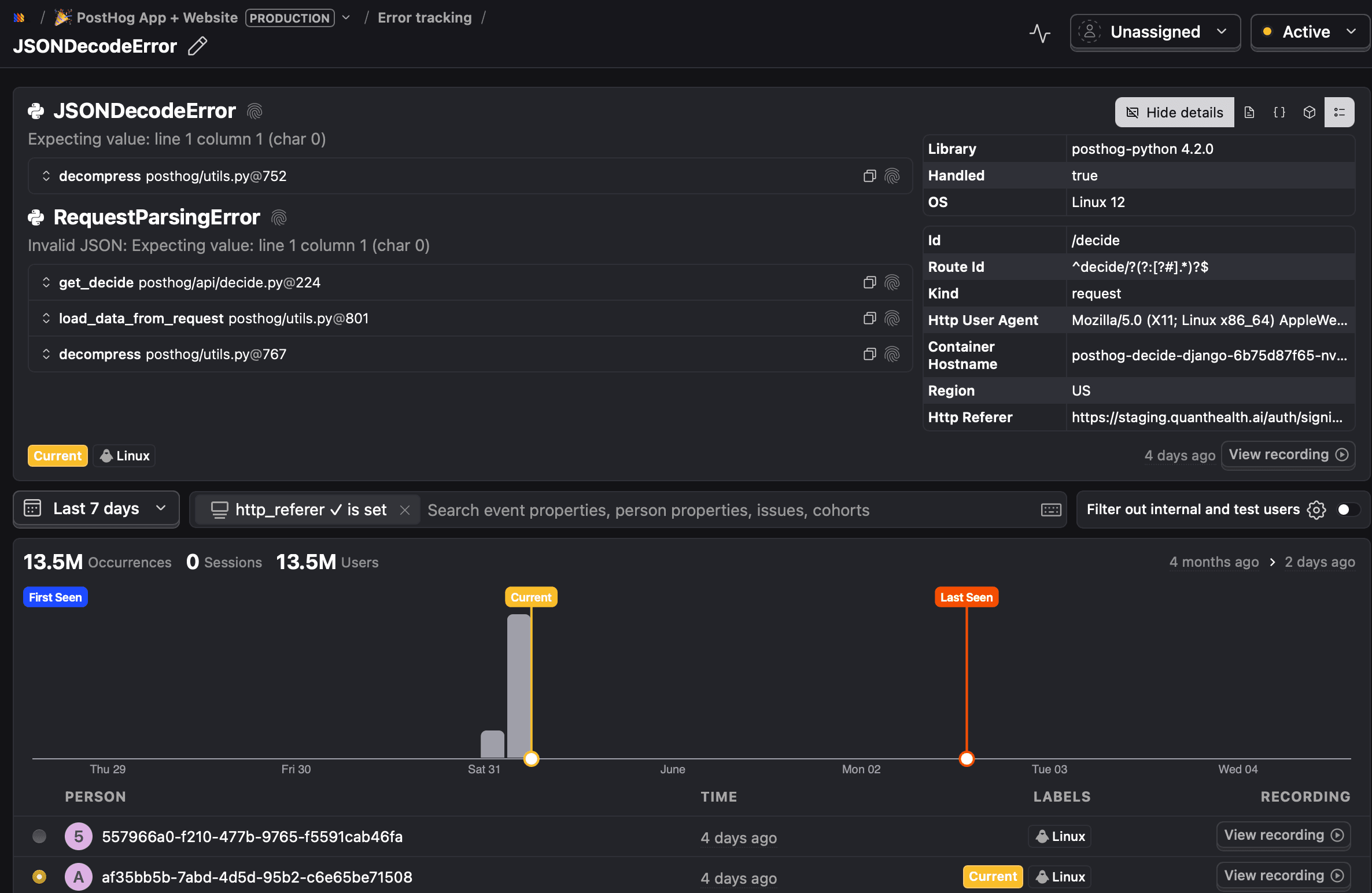This screenshot has height=893, width=1372.
Task: Click the Library value posthog-python 4.2.0
Action: (x=1142, y=149)
